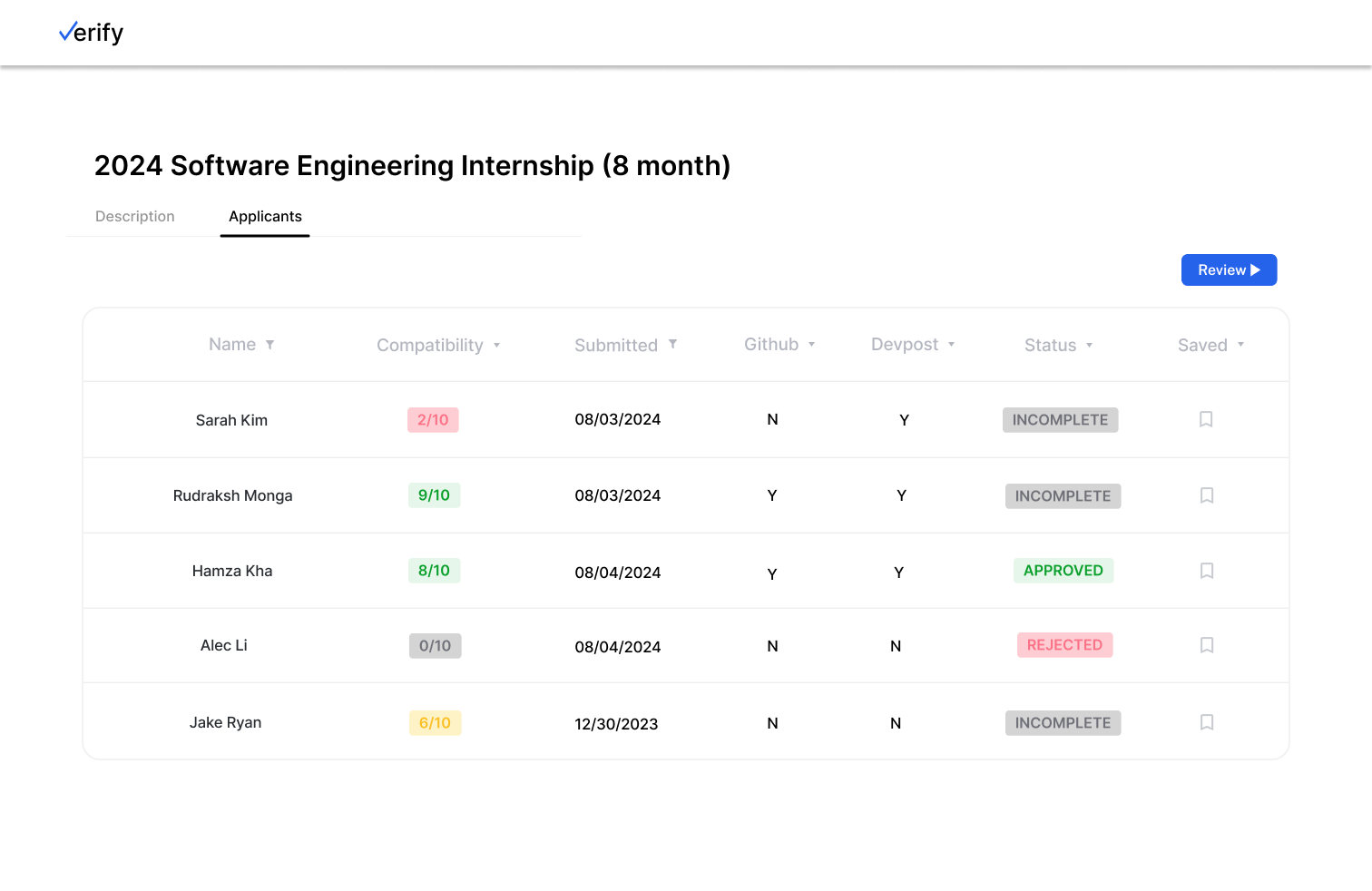1372x891 pixels.
Task: Select the Applicants tab
Action: 265,217
